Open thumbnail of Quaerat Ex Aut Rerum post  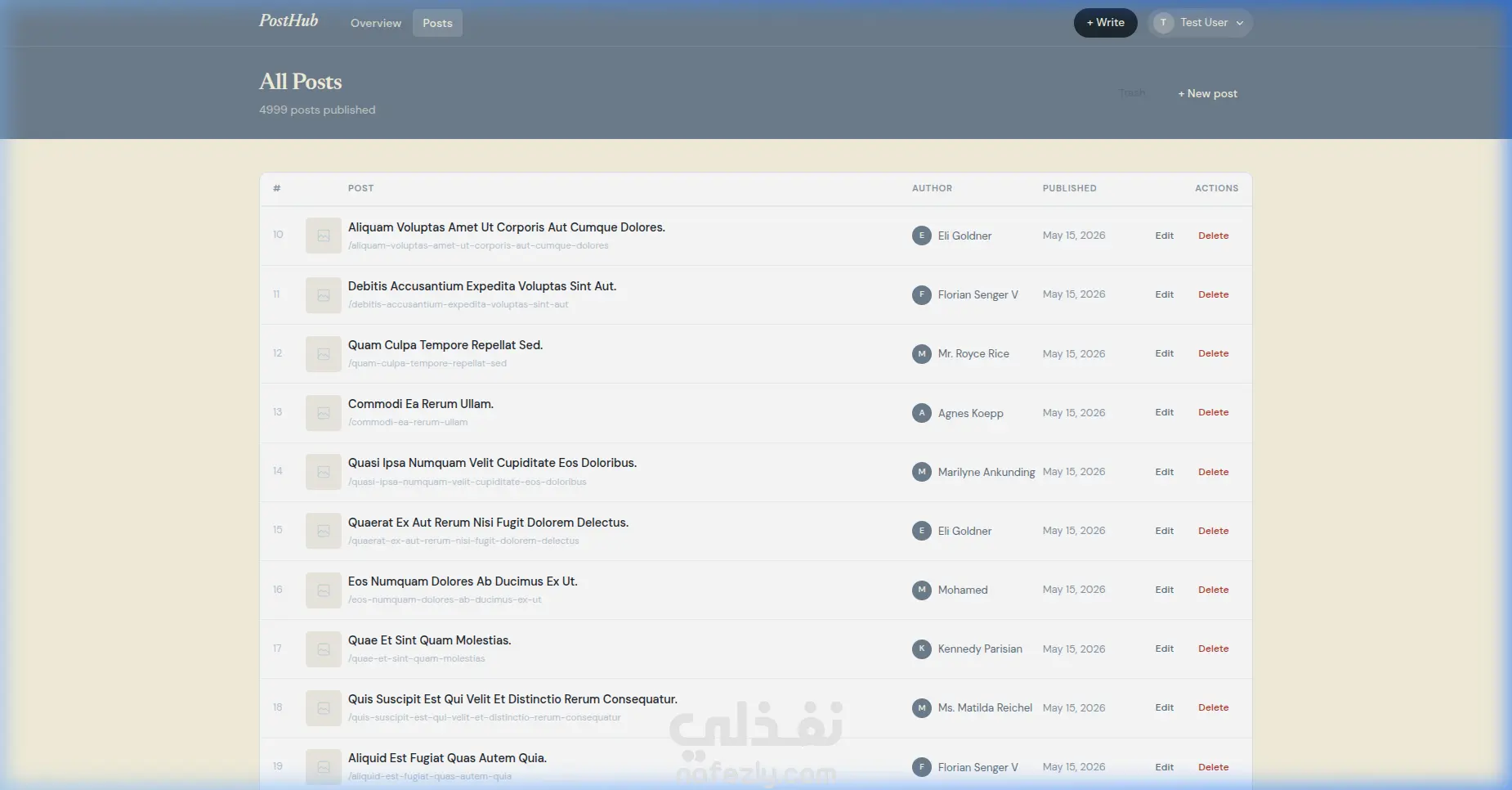point(324,531)
